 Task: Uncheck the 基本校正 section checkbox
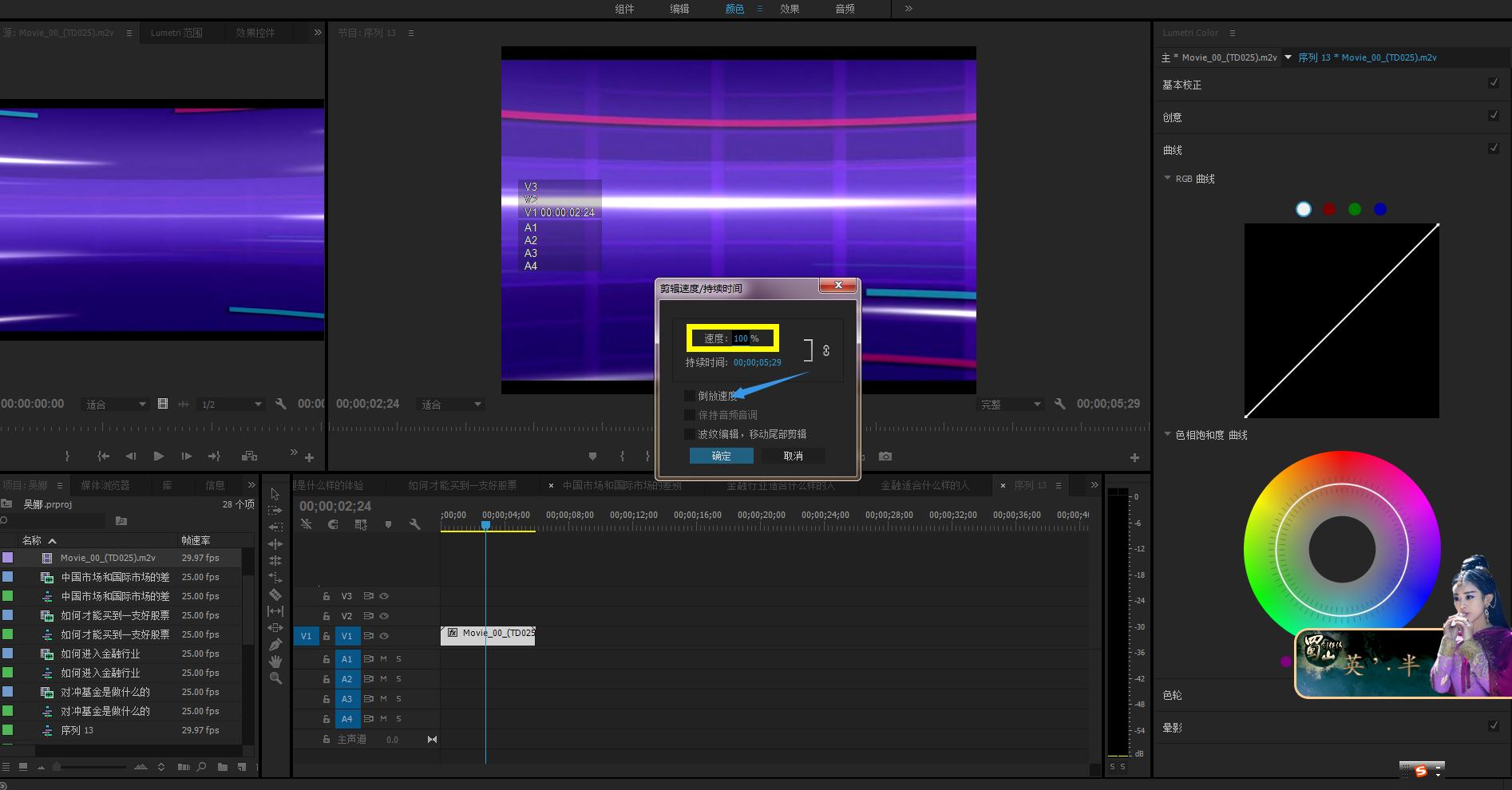(1494, 83)
